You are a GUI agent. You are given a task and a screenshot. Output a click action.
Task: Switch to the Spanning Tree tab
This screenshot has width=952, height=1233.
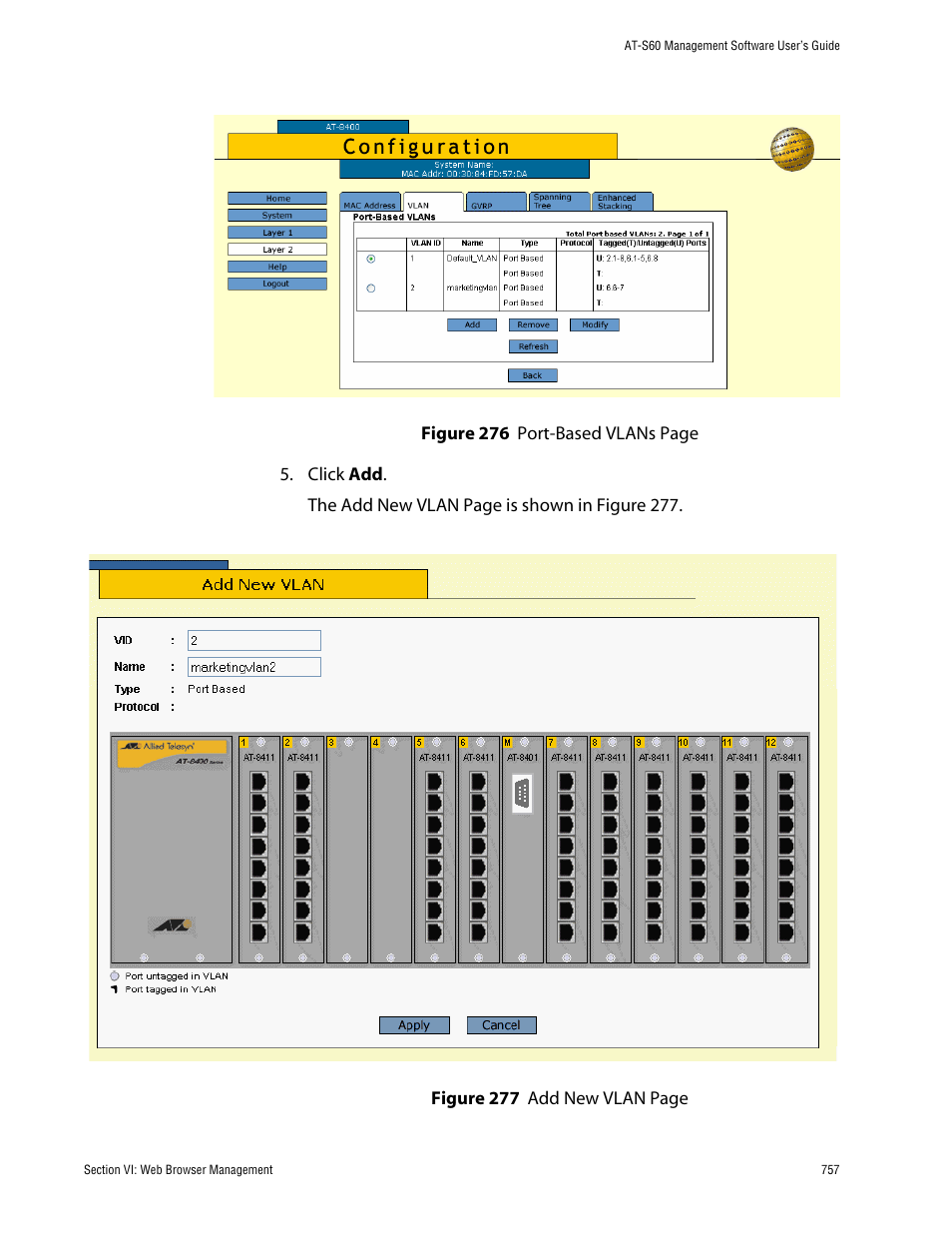[x=559, y=202]
